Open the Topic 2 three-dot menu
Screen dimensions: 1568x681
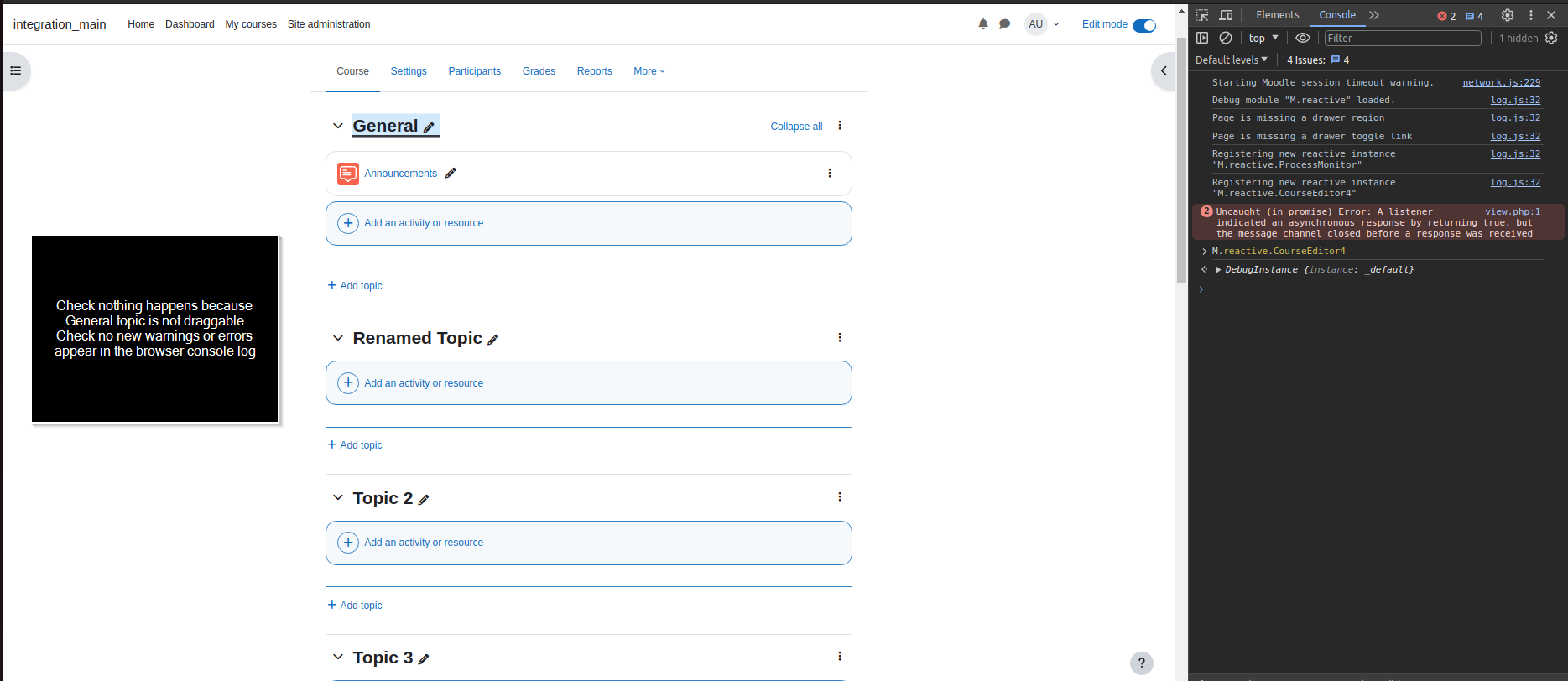[x=840, y=497]
